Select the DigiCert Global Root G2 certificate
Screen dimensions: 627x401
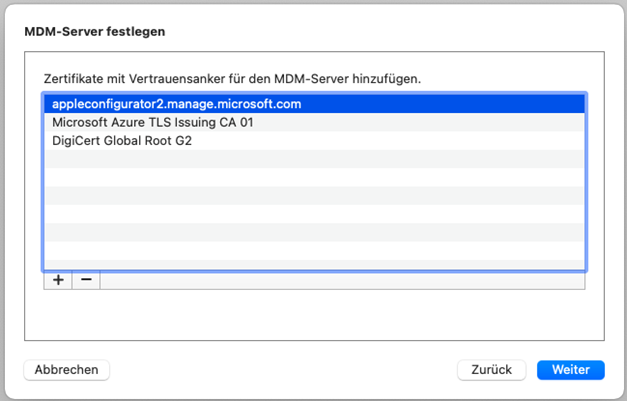[122, 141]
